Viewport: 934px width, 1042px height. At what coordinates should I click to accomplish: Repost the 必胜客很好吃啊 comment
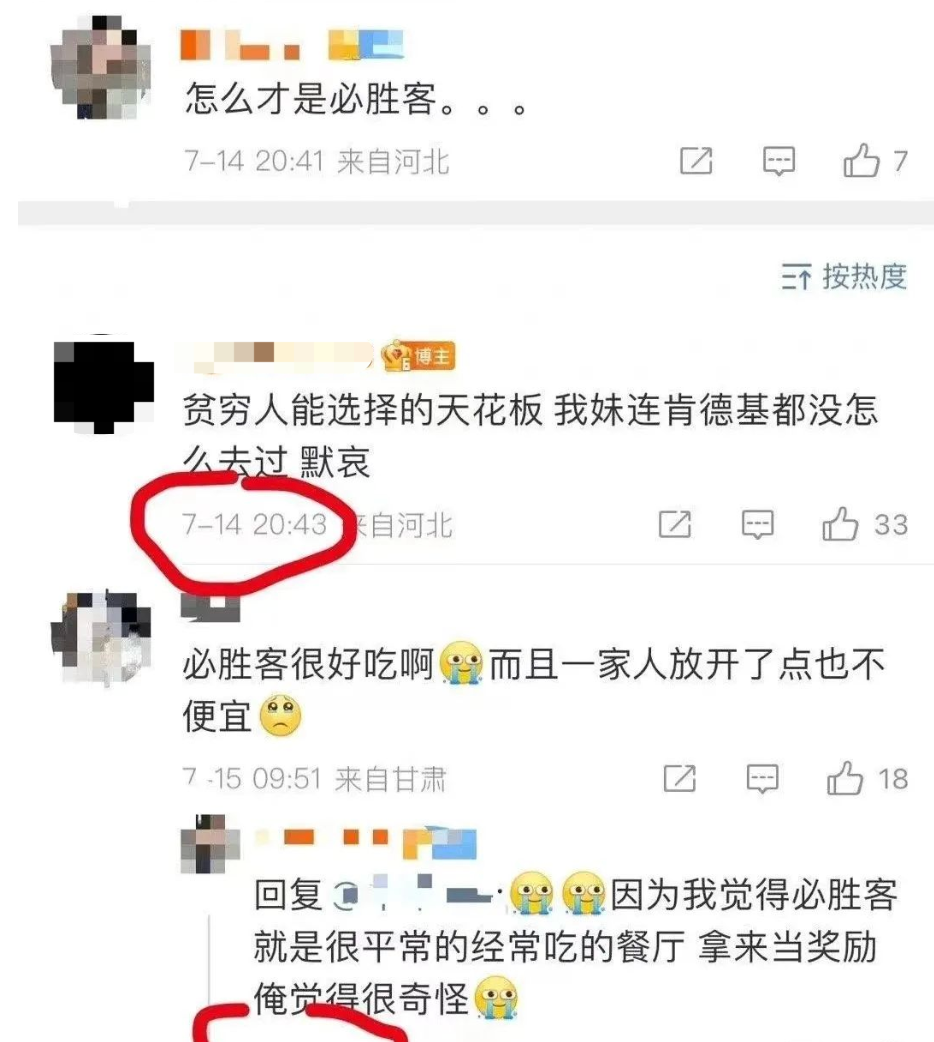(679, 778)
